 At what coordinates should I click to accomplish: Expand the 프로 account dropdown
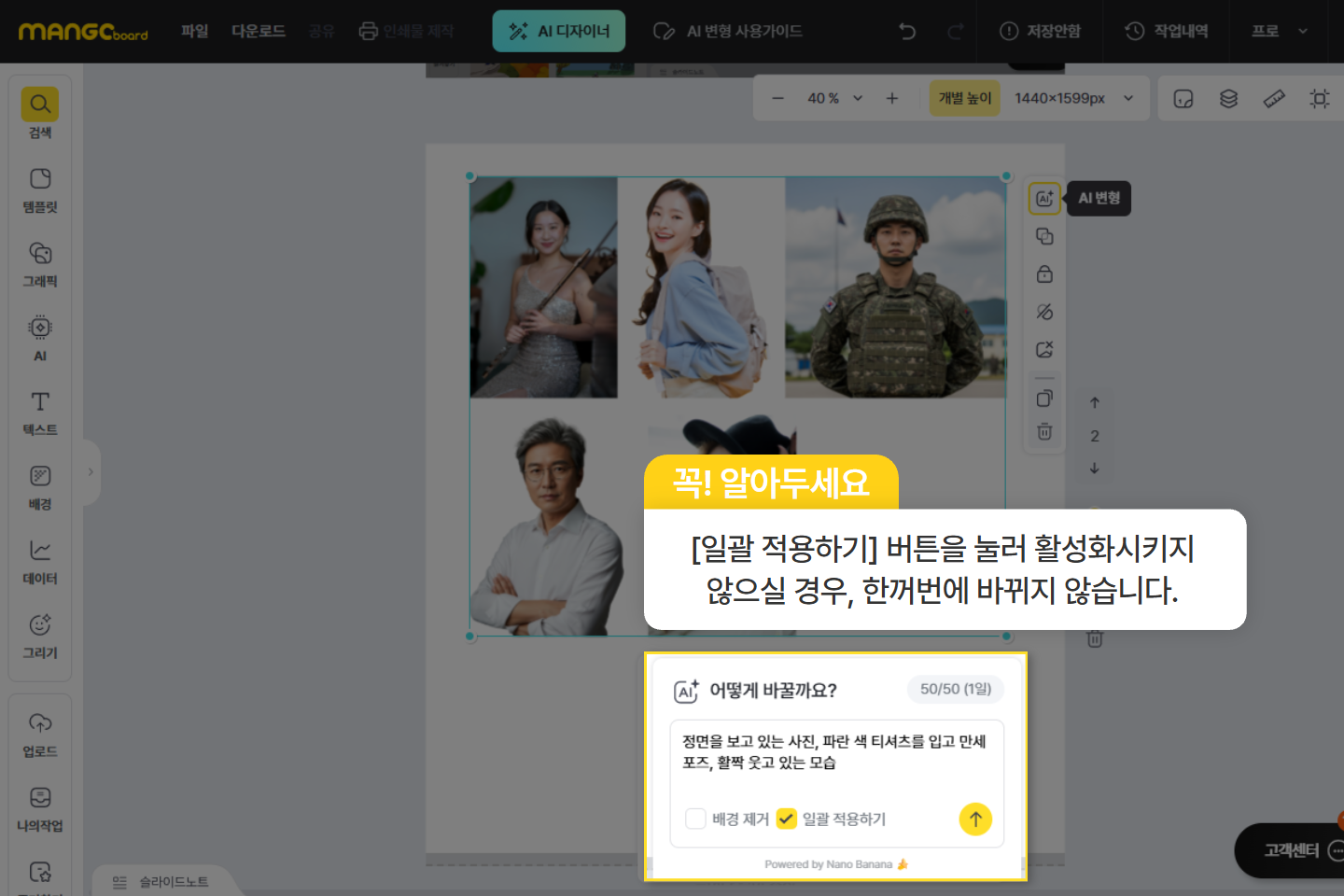(1280, 31)
